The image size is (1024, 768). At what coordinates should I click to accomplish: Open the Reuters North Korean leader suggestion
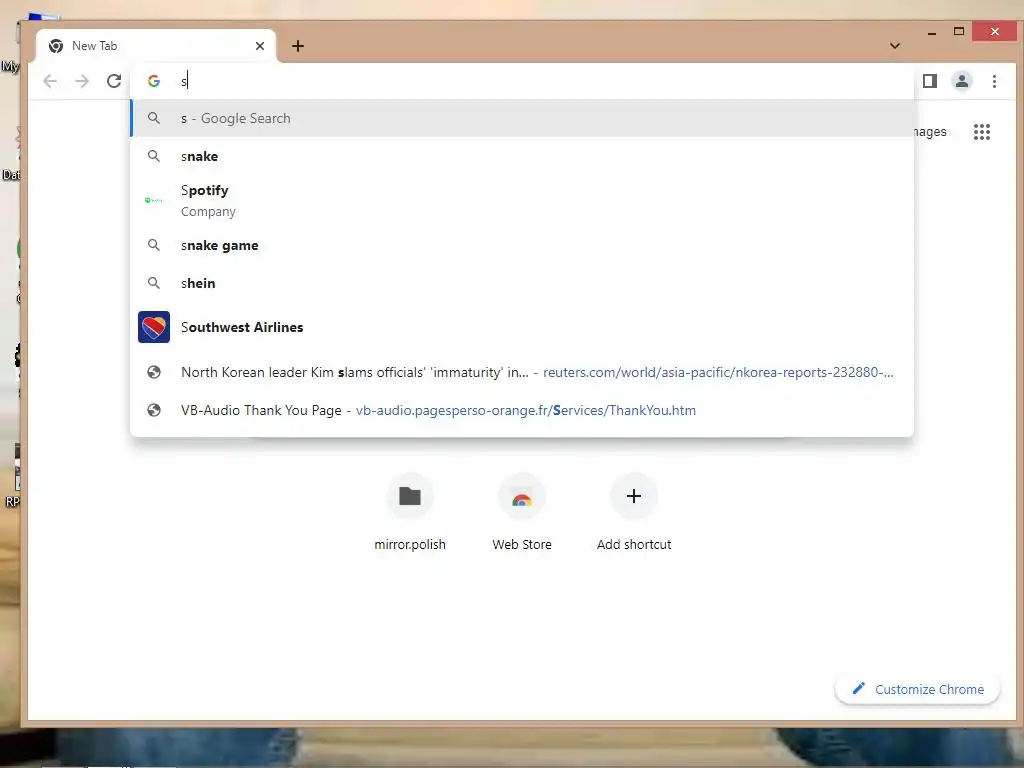(522, 372)
